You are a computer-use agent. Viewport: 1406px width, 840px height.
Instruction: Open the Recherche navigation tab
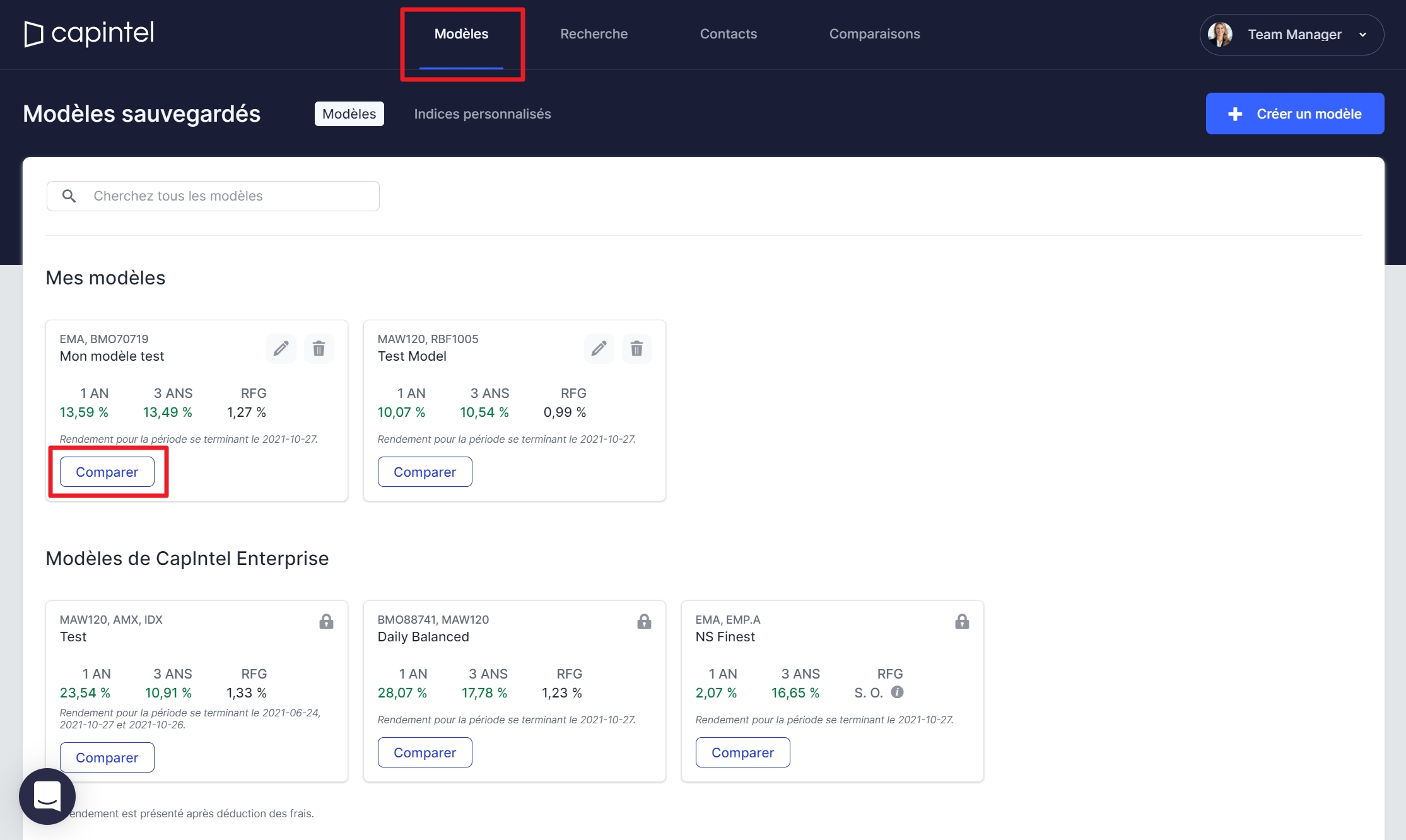[594, 34]
